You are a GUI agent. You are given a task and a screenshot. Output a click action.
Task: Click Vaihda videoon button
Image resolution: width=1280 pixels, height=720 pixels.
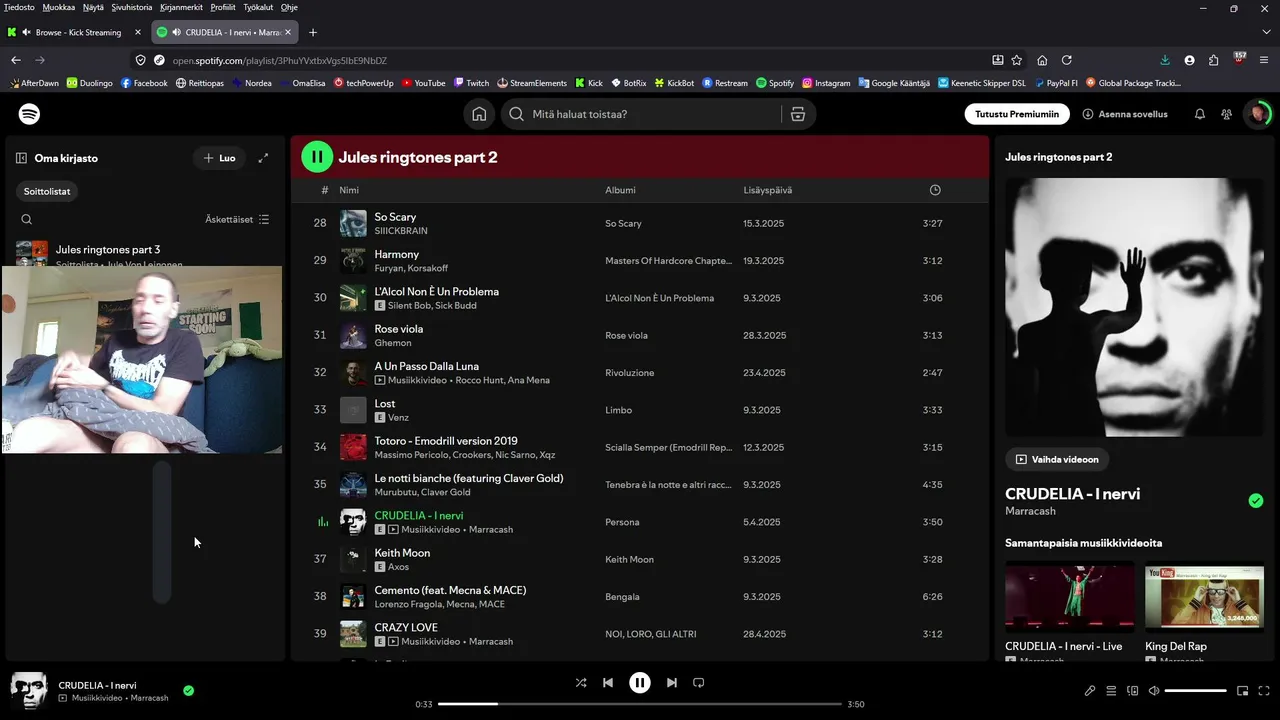(x=1057, y=459)
